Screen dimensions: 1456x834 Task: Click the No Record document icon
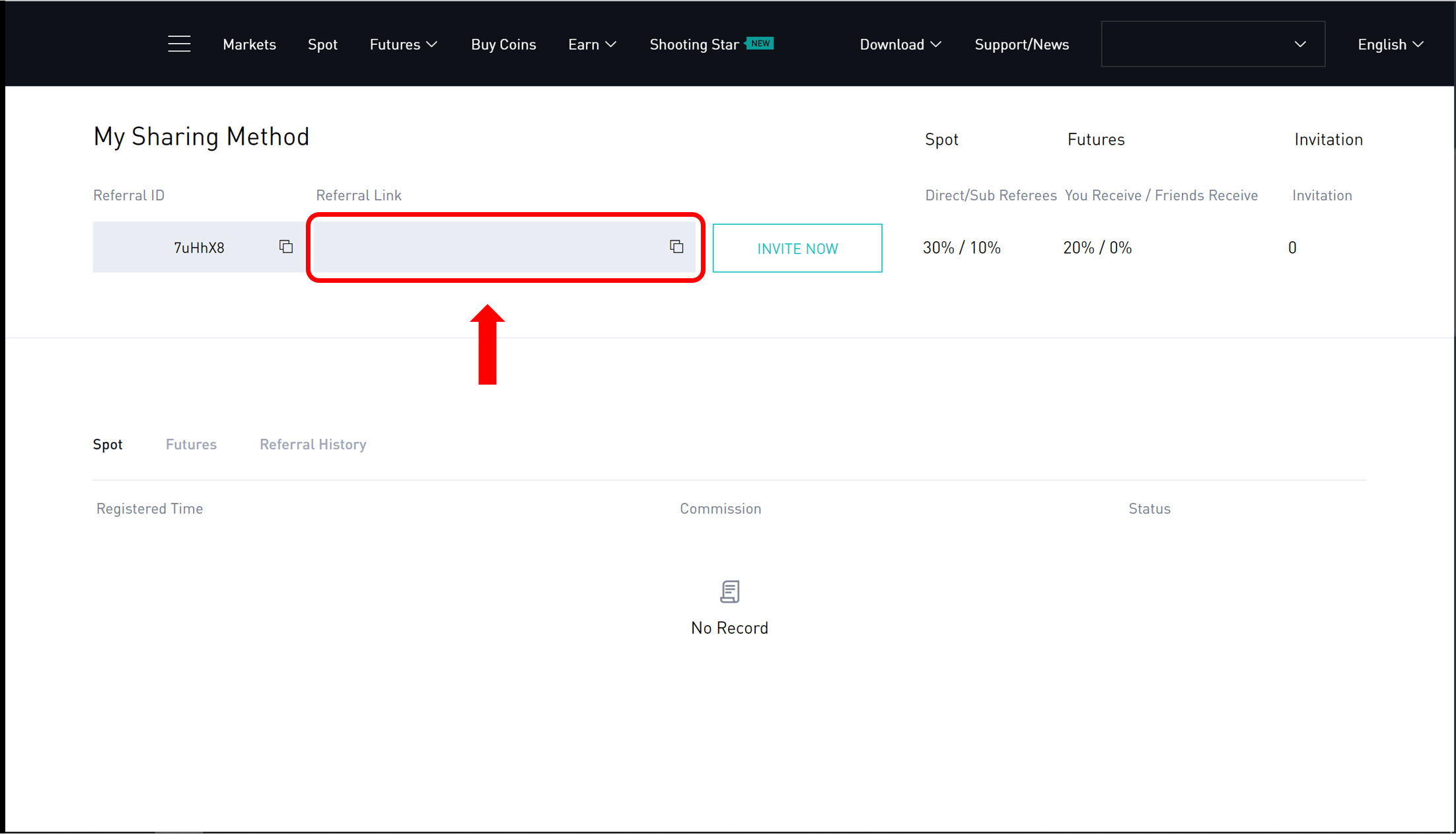(x=729, y=591)
